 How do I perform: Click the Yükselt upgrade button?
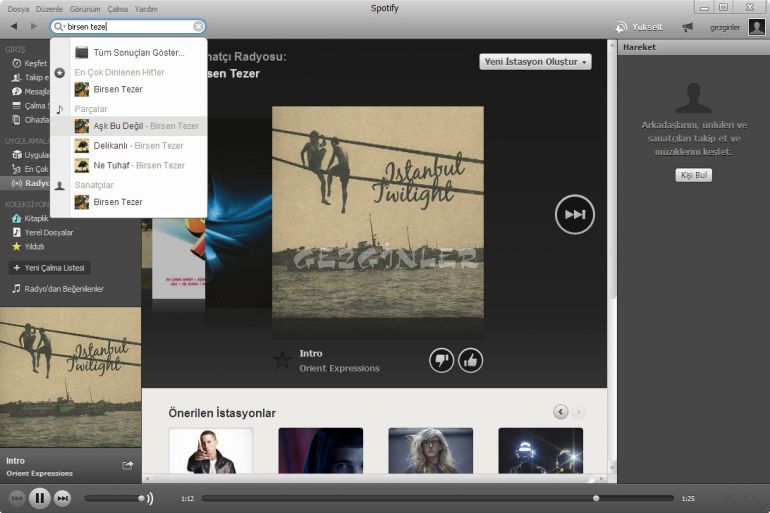tap(639, 27)
